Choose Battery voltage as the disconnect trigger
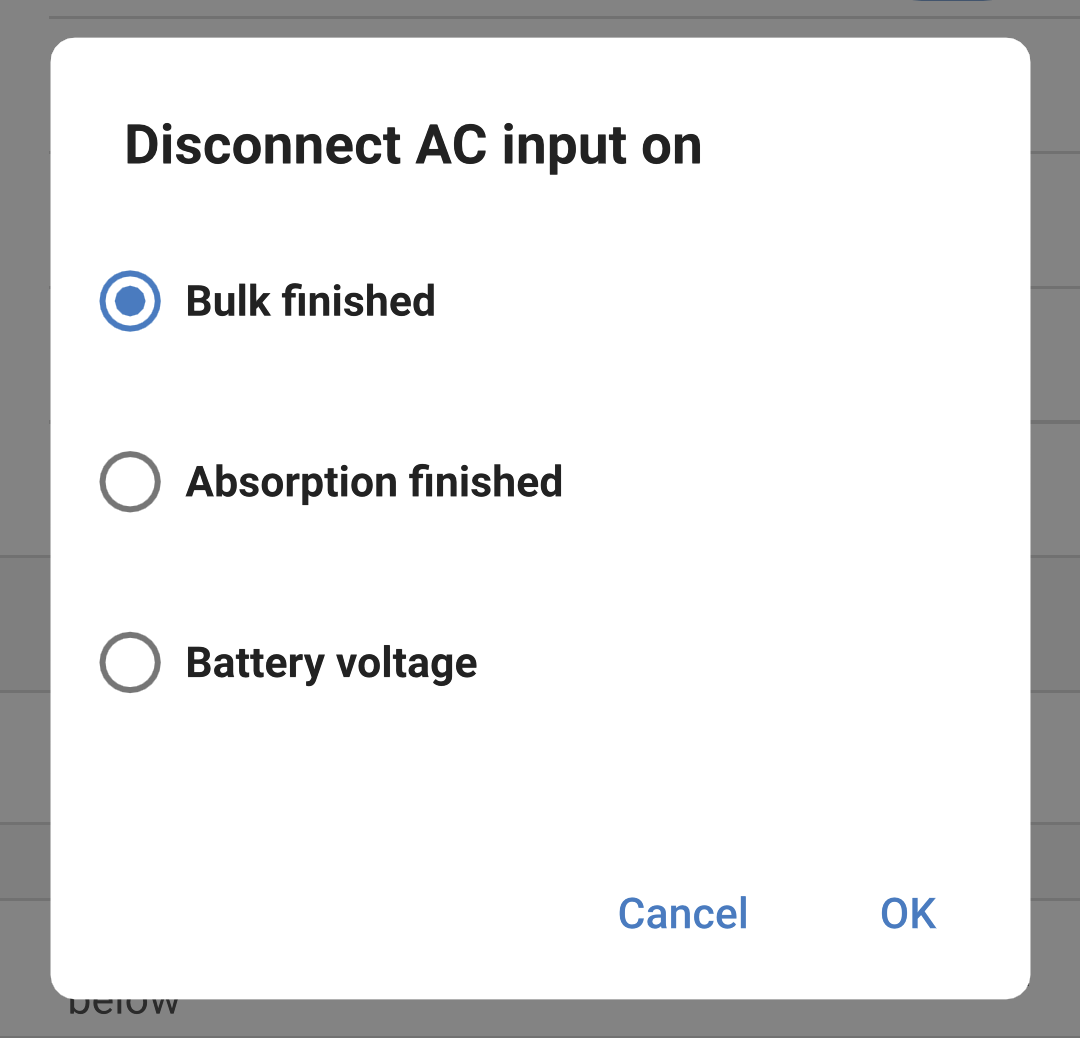The width and height of the screenshot is (1080, 1038). (x=129, y=662)
